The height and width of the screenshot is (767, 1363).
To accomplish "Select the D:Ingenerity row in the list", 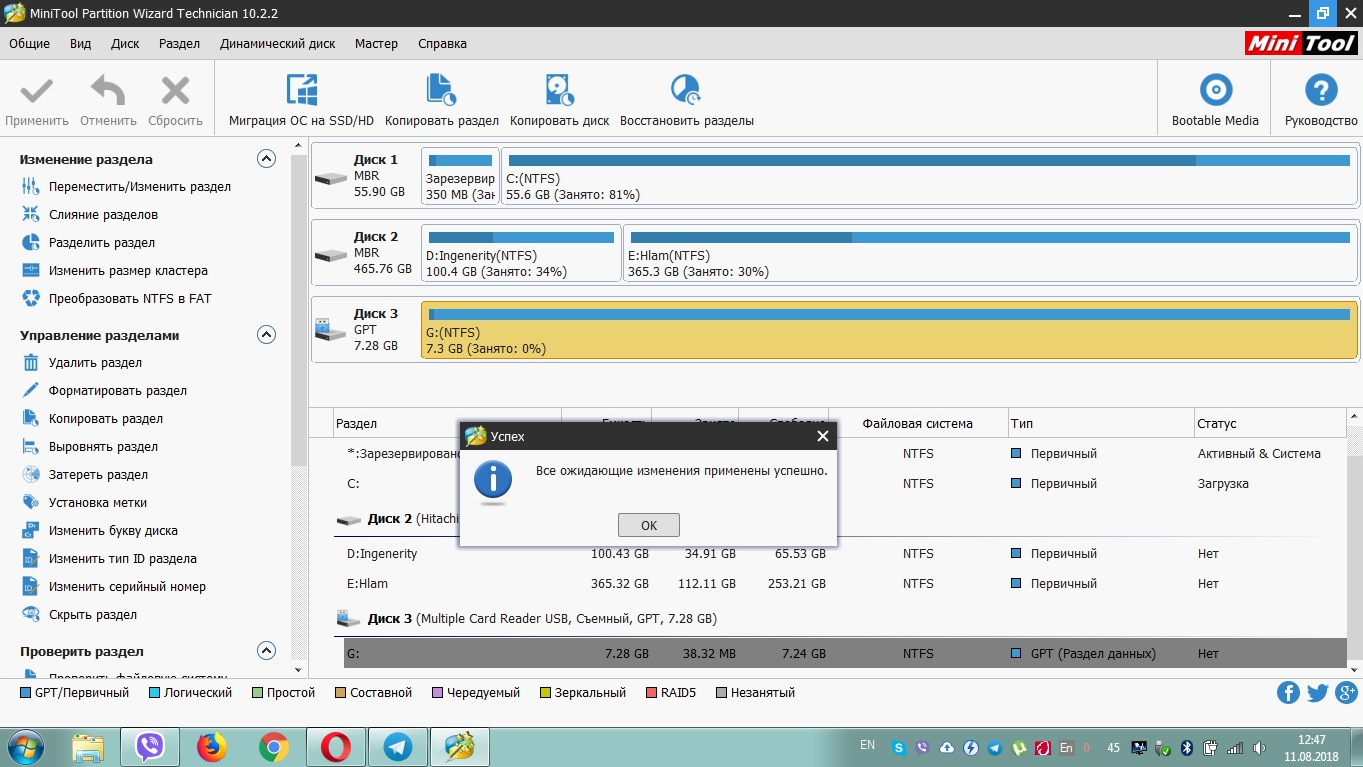I will (x=840, y=554).
